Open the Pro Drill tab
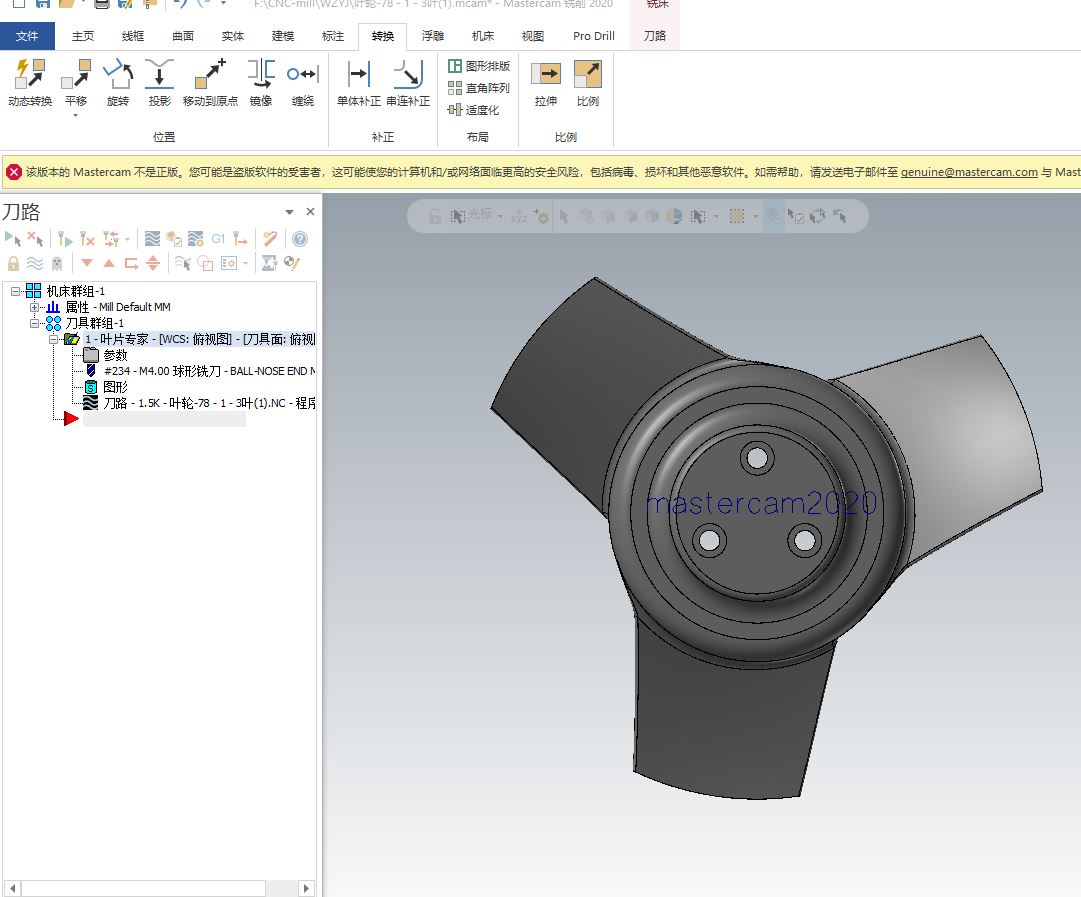The image size is (1081, 897). pyautogui.click(x=594, y=36)
